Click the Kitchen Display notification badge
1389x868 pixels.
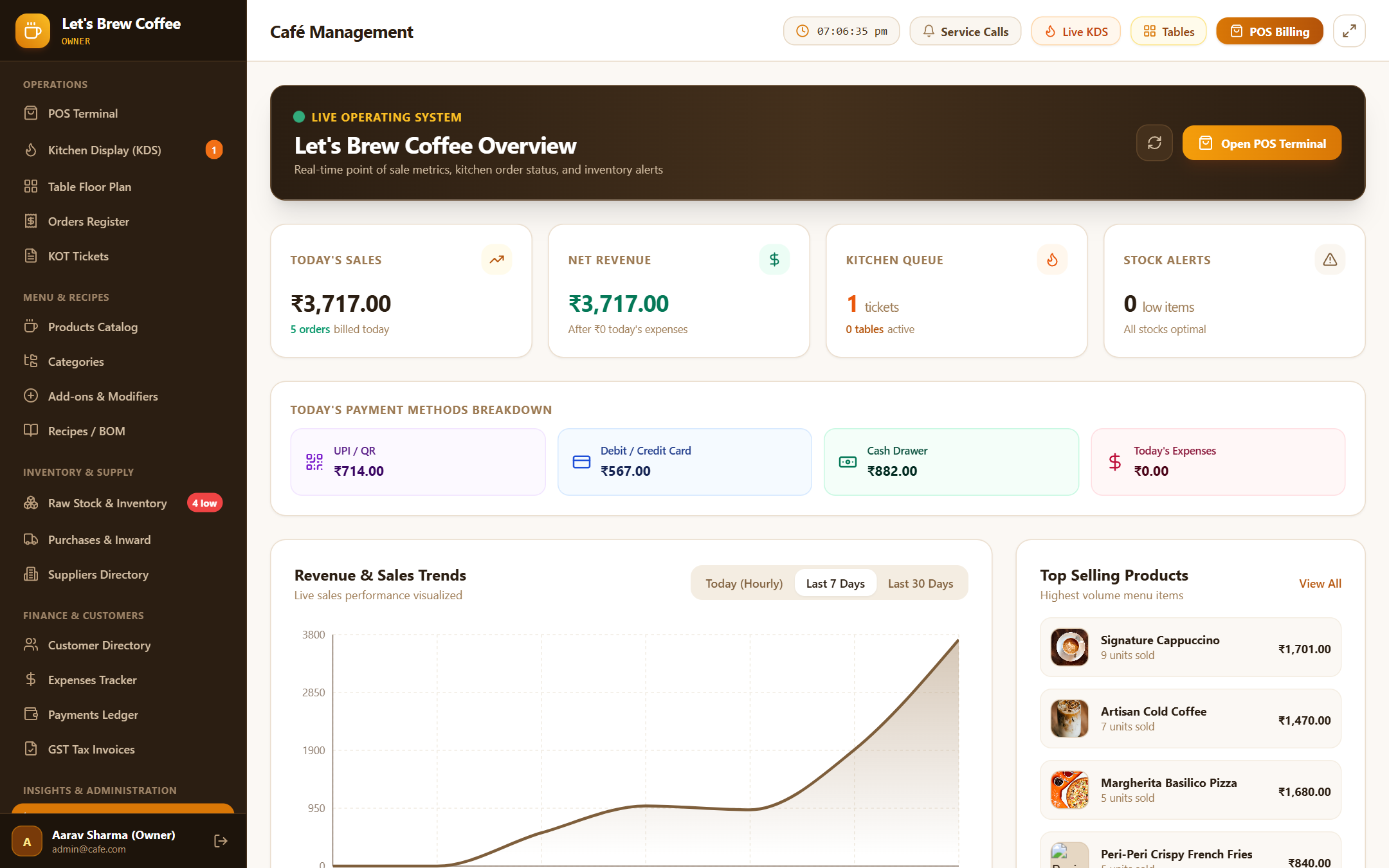[x=214, y=150]
